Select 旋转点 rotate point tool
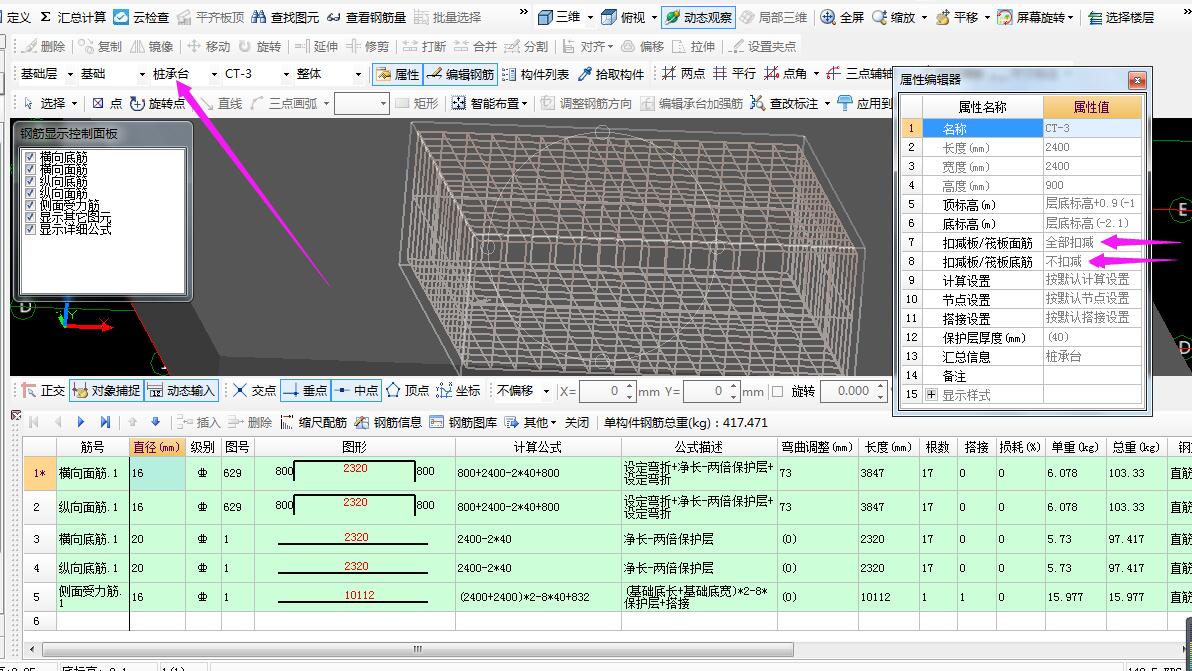Image resolution: width=1192 pixels, height=671 pixels. tap(157, 103)
